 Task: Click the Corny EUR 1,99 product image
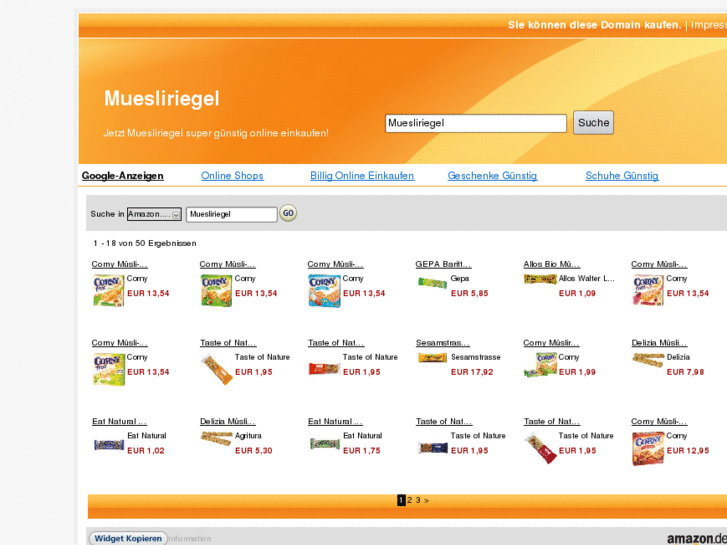pos(540,365)
